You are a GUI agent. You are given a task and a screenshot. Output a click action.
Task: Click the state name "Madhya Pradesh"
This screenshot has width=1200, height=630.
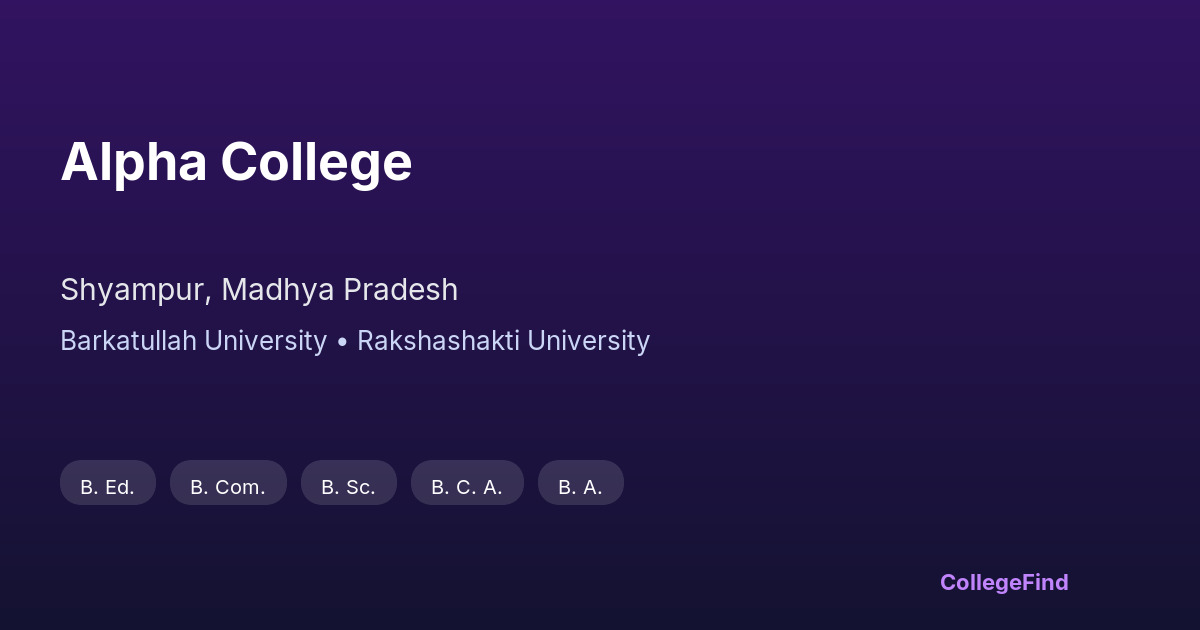point(340,290)
